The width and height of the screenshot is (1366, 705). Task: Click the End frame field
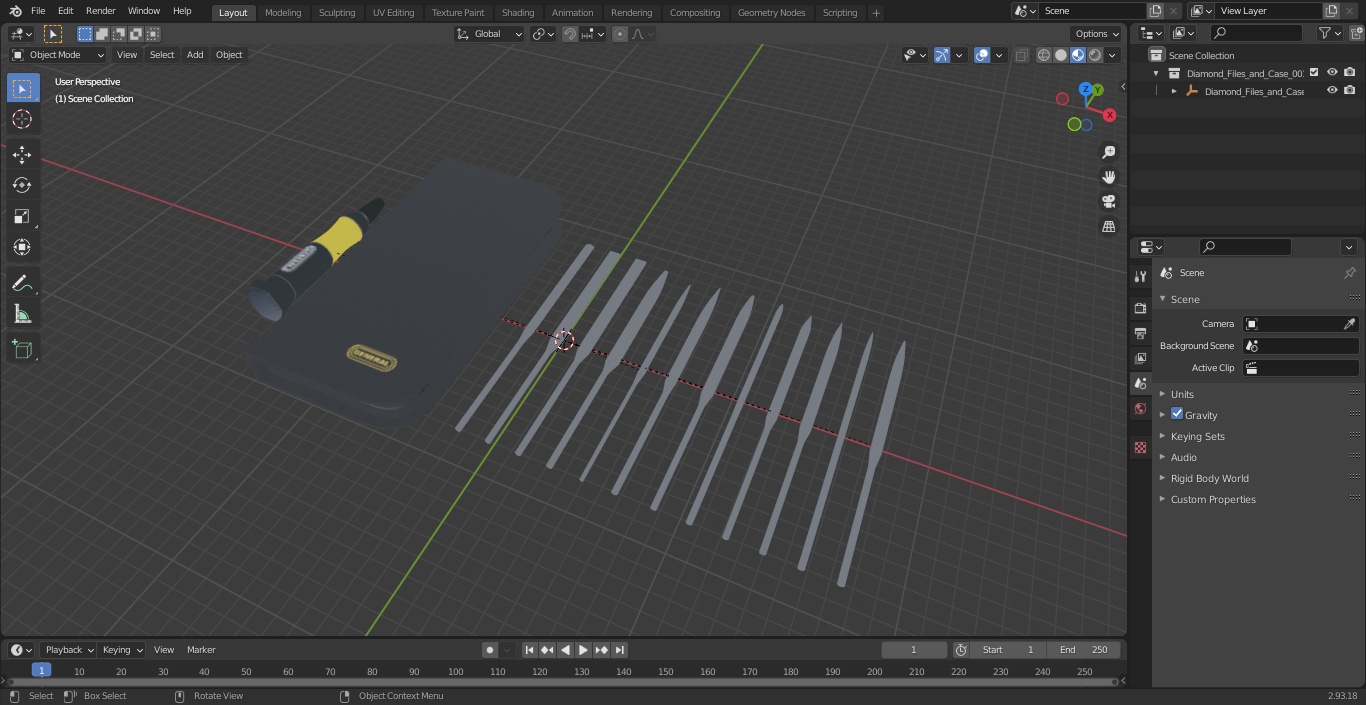coord(1084,650)
